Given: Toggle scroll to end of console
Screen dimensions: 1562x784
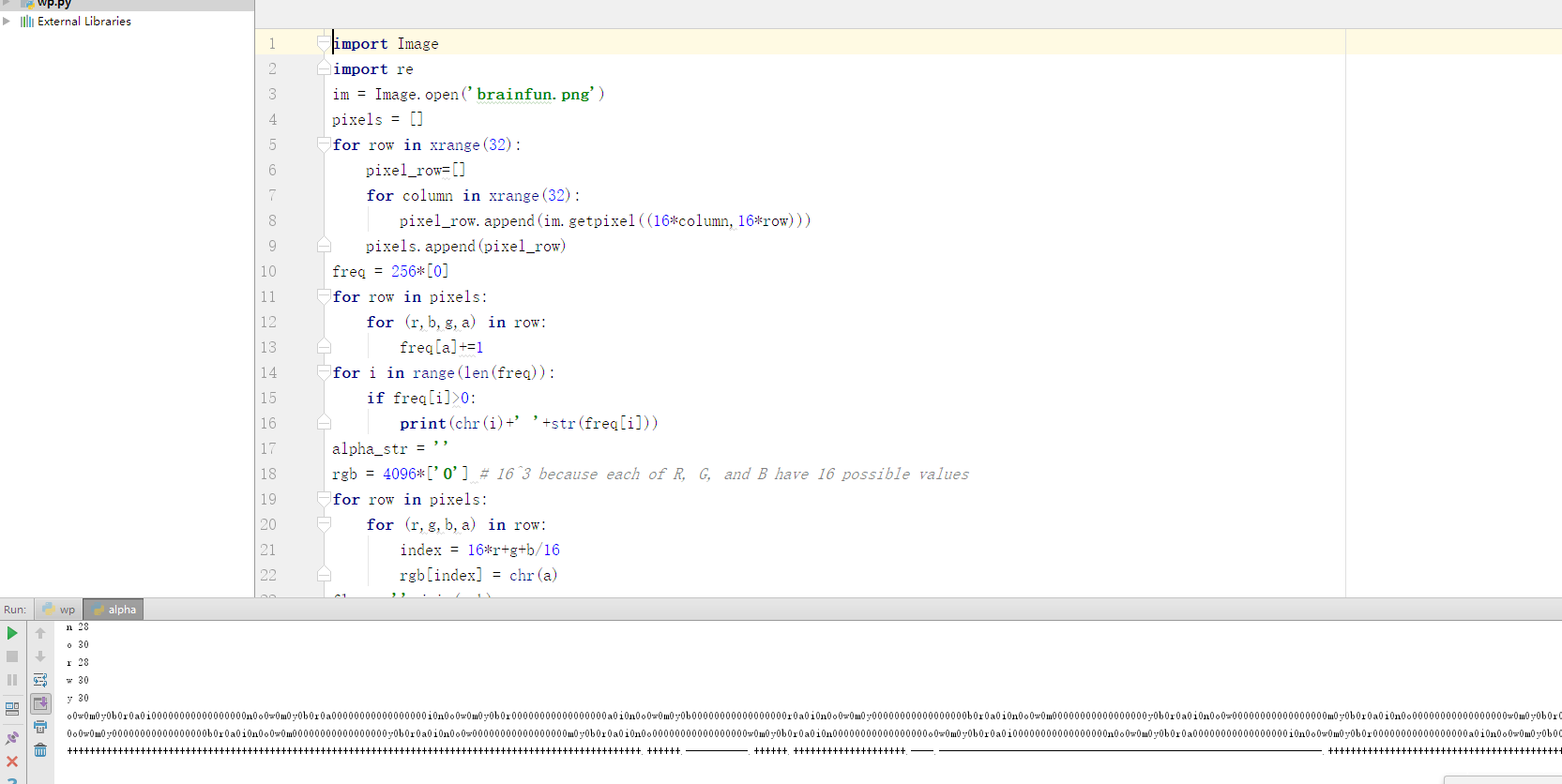Looking at the screenshot, I should click(x=40, y=703).
